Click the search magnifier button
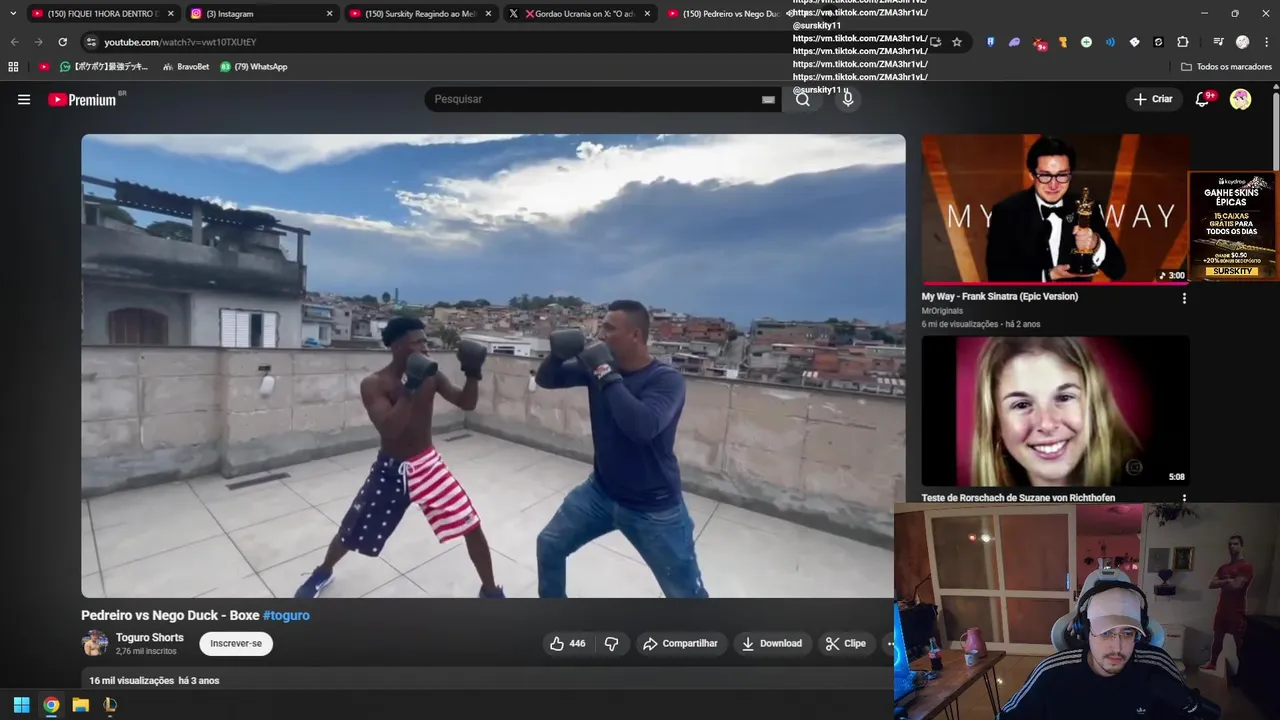Viewport: 1280px width, 720px height. pyautogui.click(x=803, y=99)
